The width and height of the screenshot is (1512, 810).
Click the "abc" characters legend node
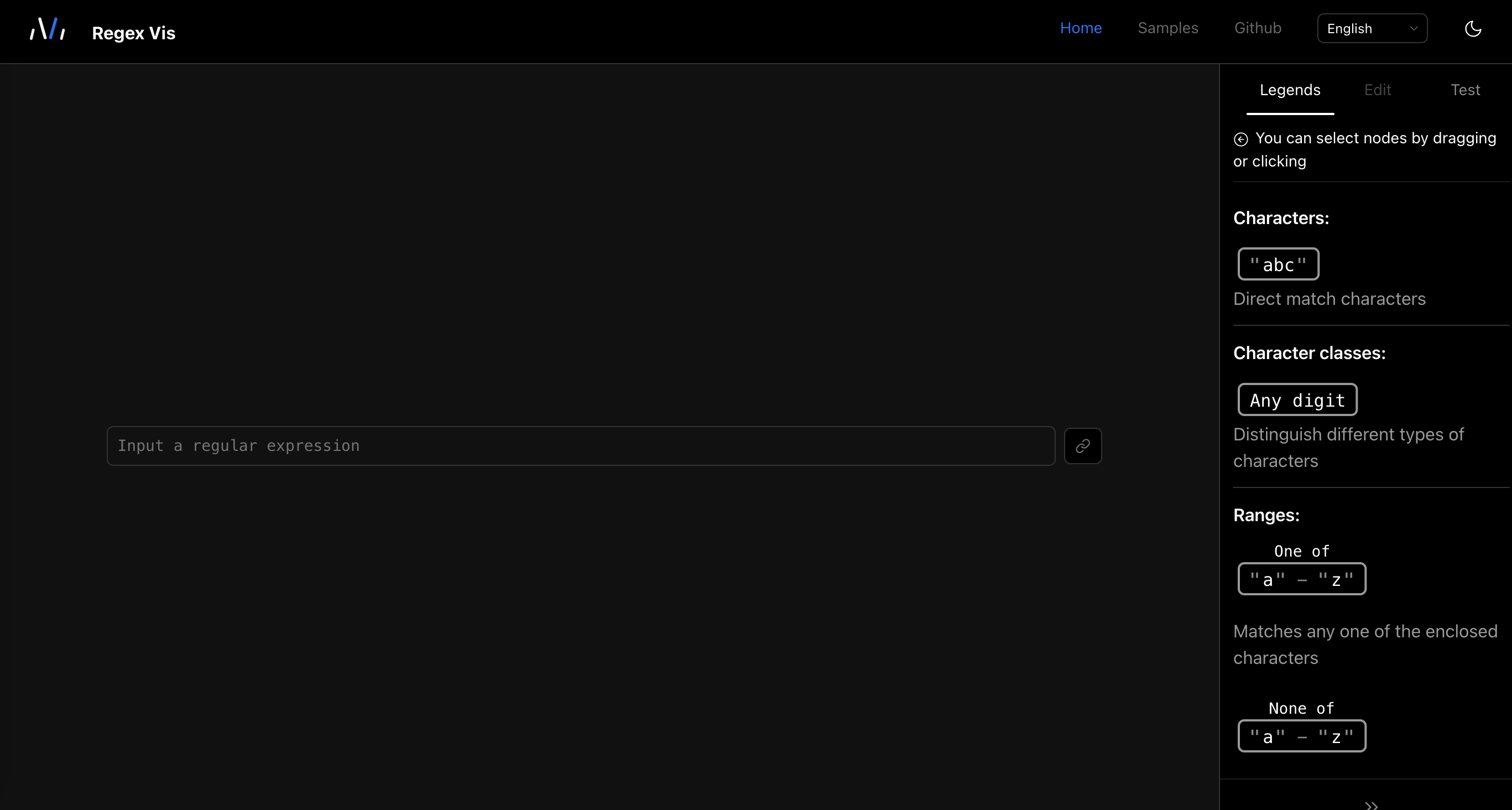pyautogui.click(x=1278, y=264)
